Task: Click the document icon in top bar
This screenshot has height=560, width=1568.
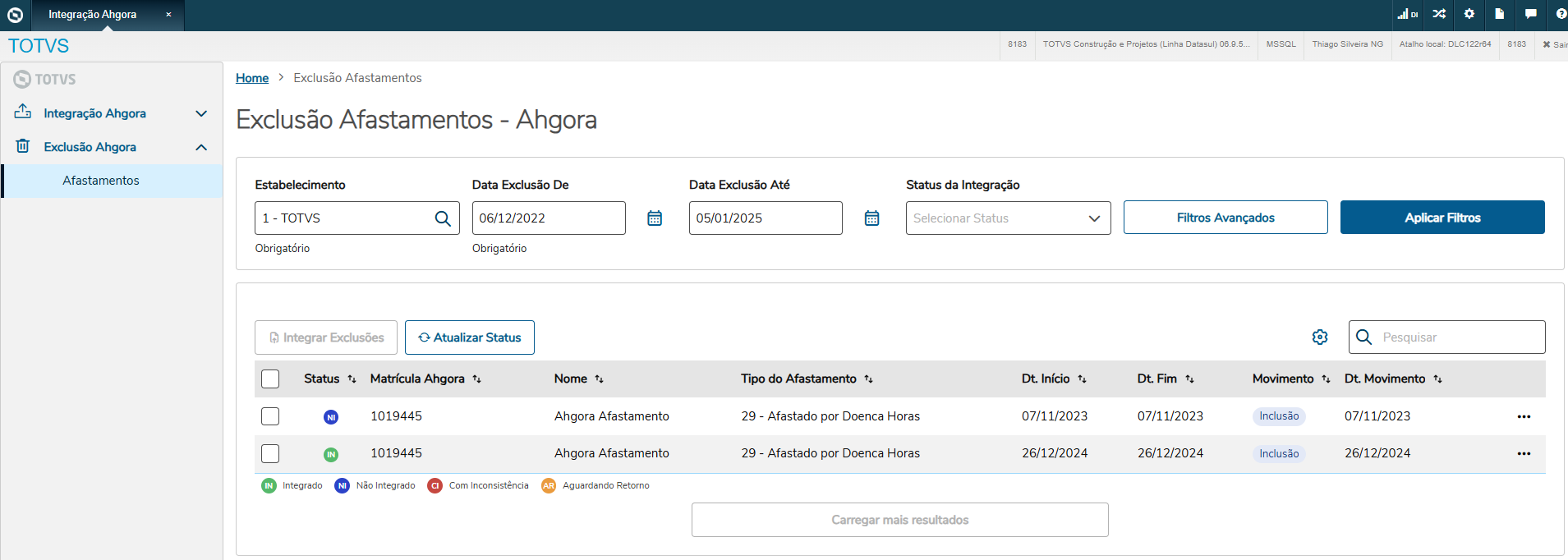Action: pyautogui.click(x=1500, y=14)
